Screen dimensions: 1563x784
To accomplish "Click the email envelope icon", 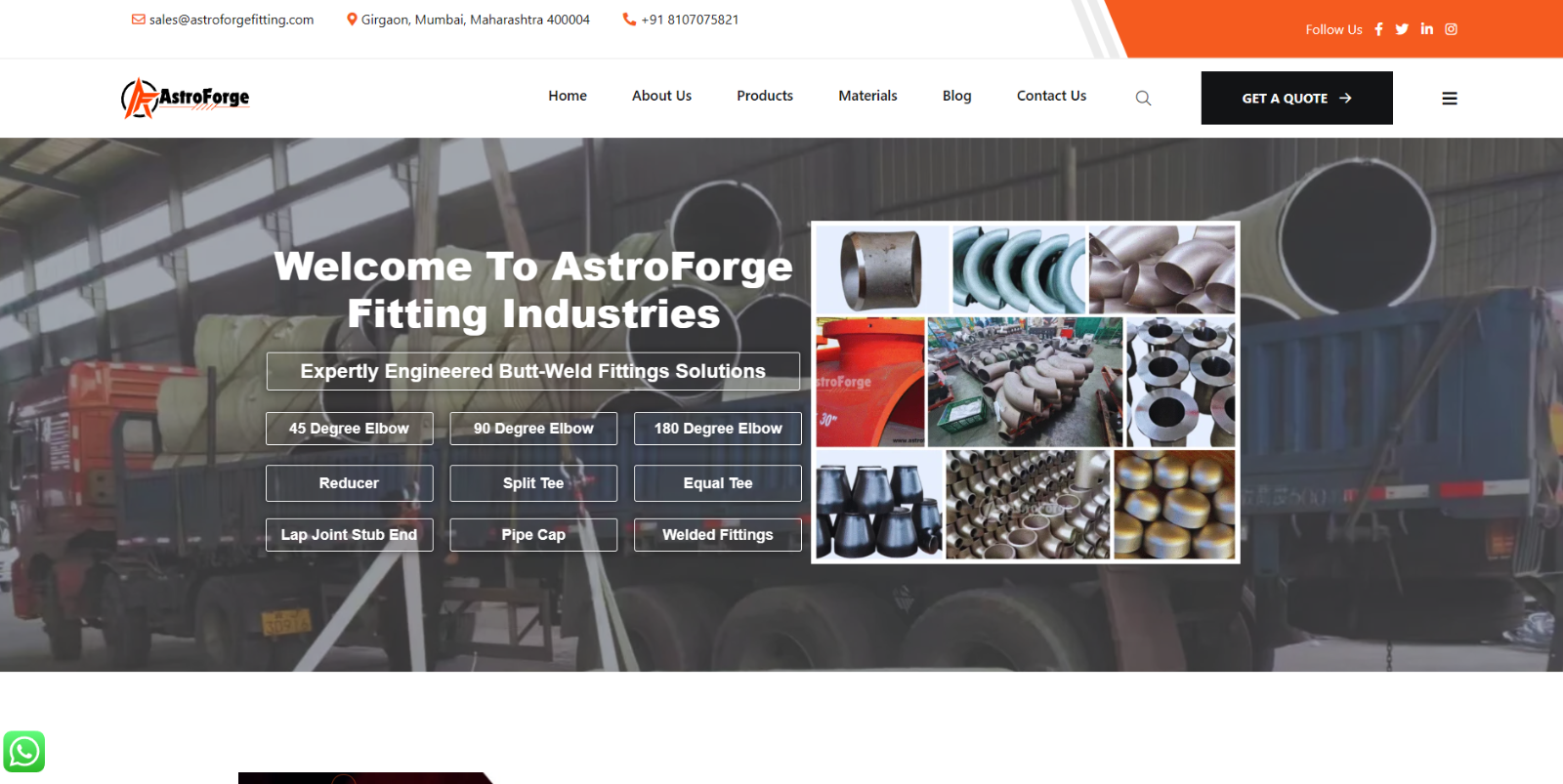I will (x=139, y=20).
